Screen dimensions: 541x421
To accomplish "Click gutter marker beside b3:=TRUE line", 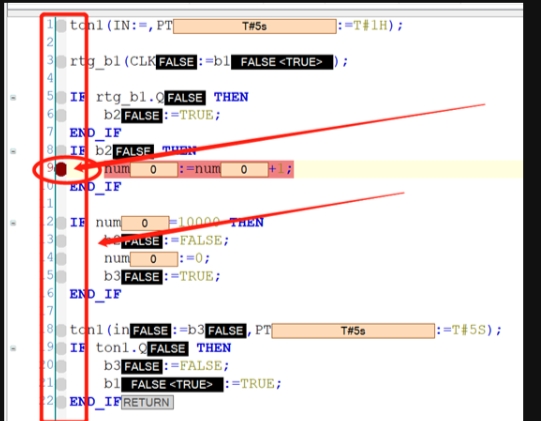I will pyautogui.click(x=61, y=277).
